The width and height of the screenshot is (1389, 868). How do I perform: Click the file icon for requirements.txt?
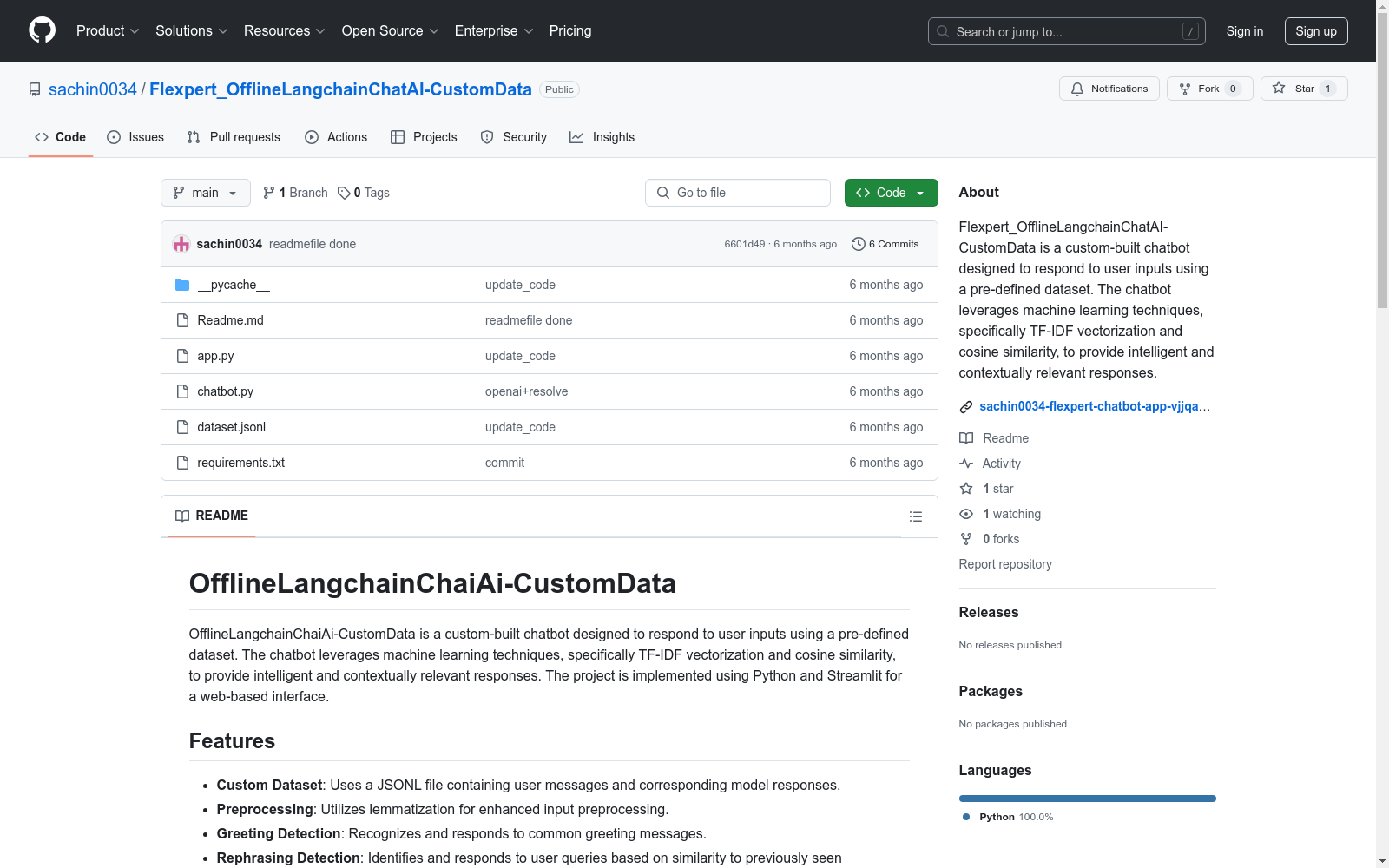tap(182, 463)
